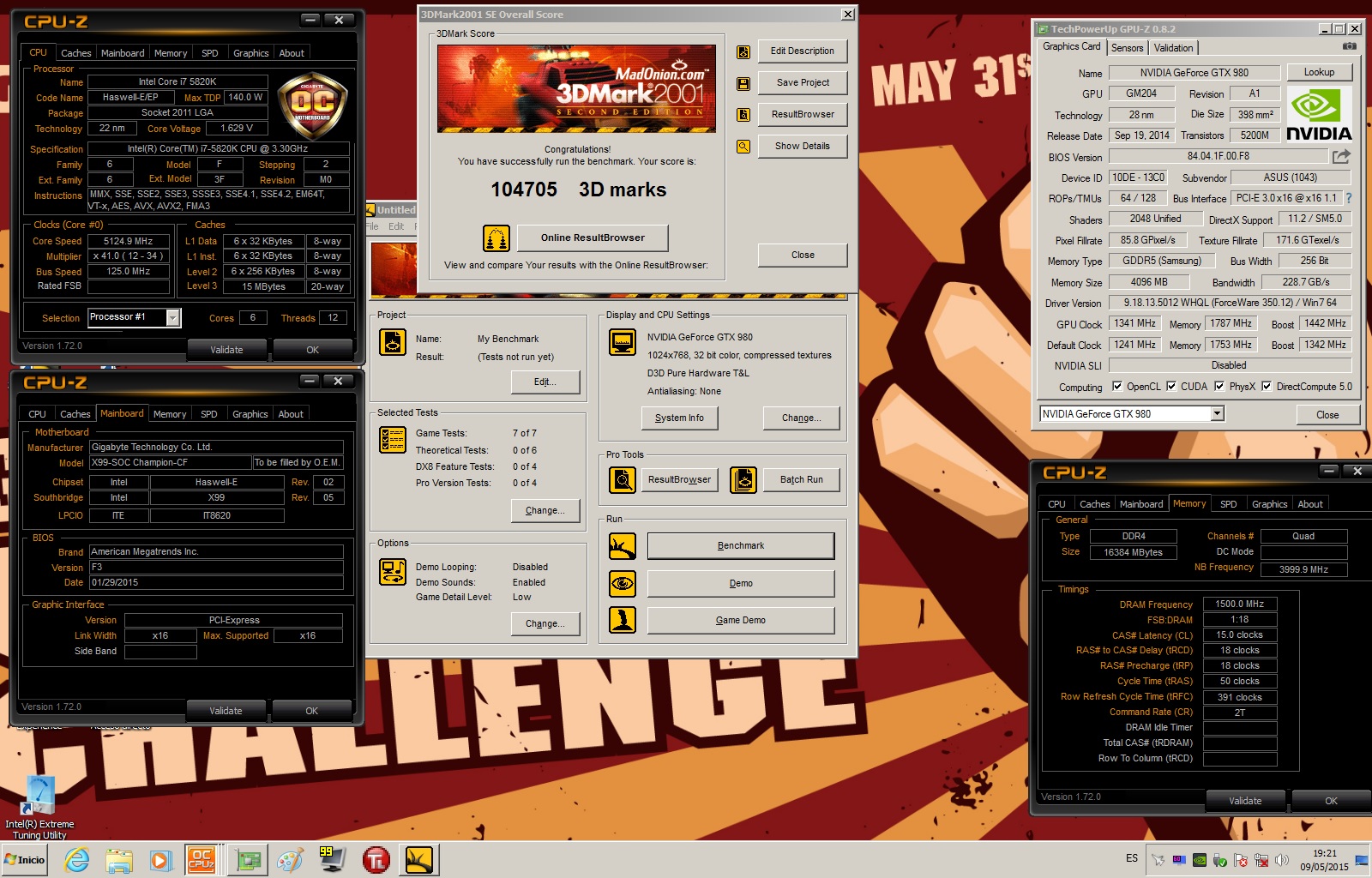Click the Benchmark run icon
Screen dimensions: 1372x878
click(623, 546)
